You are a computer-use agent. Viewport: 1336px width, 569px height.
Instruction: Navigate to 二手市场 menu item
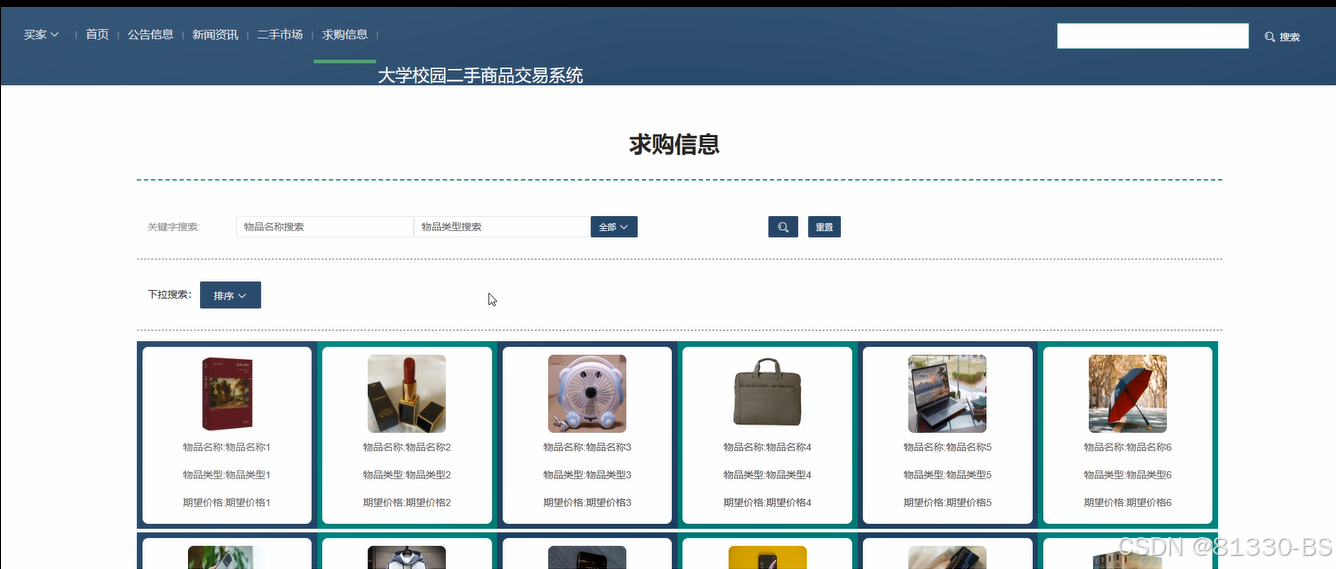(x=280, y=34)
